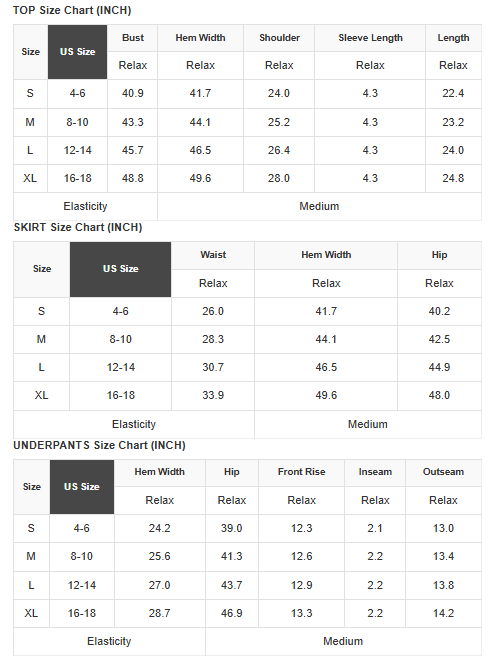
Task: Select the 46.9 hip value in UNDERPANTS chart
Action: (232, 613)
